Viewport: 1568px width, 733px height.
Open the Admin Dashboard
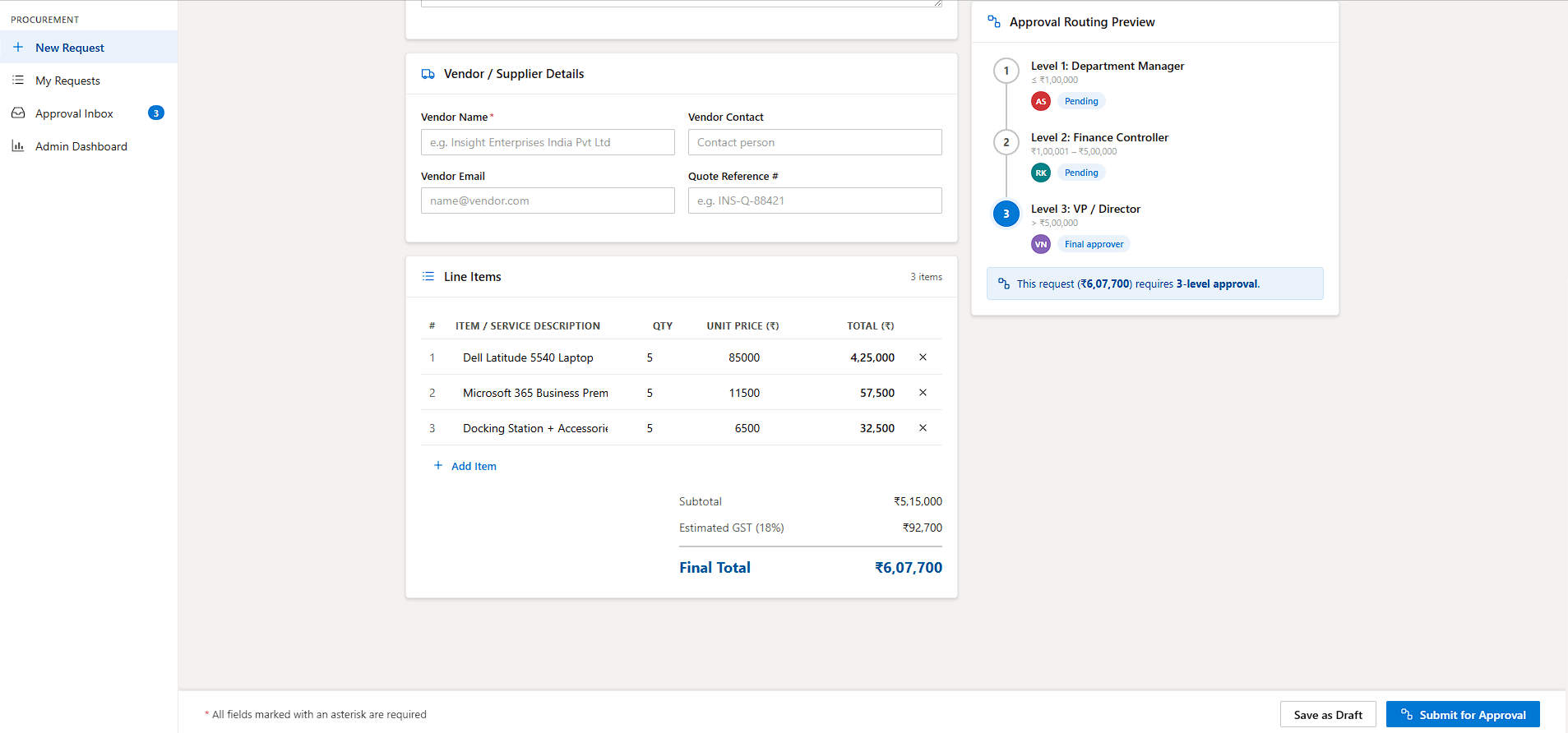89,146
